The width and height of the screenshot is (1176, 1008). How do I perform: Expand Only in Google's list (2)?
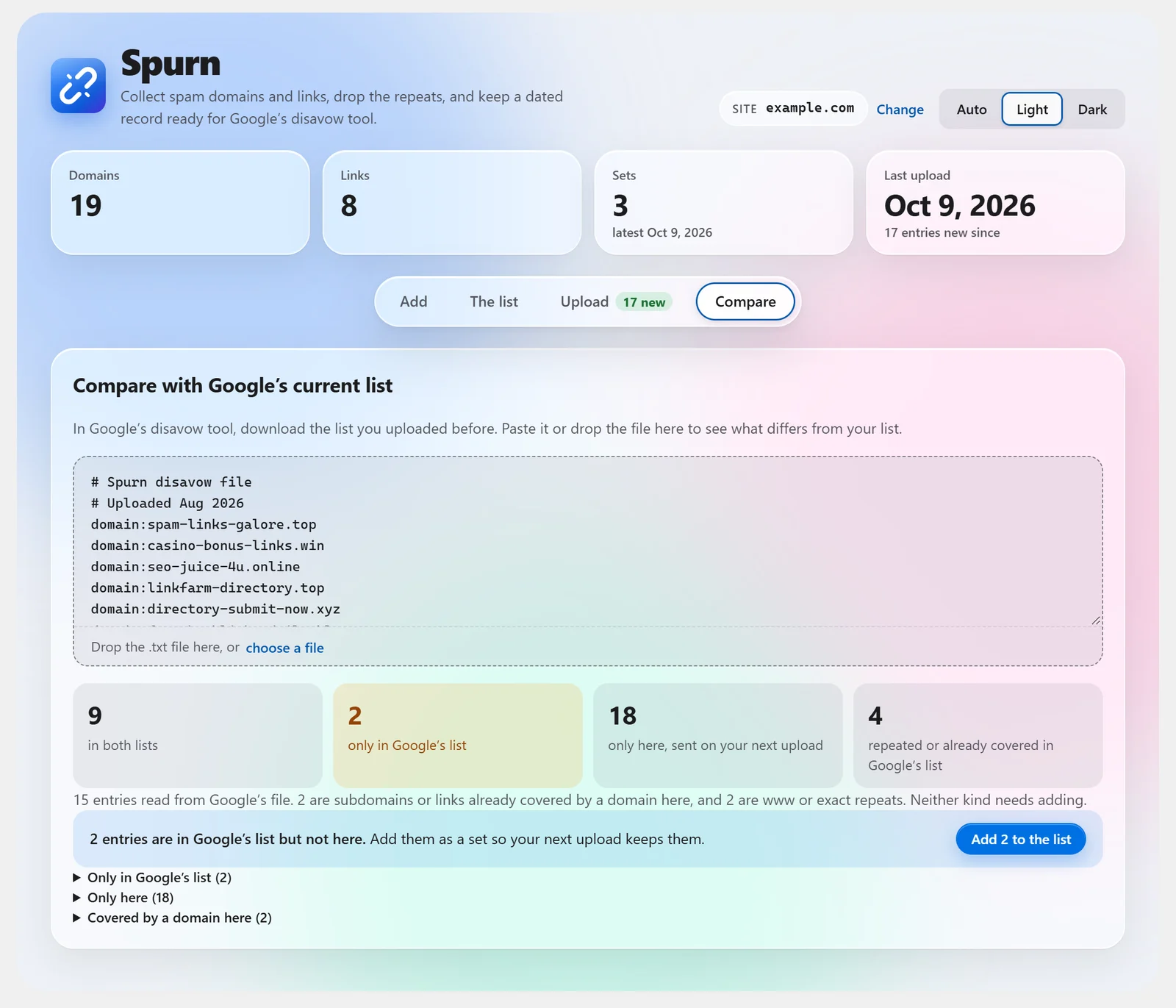[x=152, y=877]
